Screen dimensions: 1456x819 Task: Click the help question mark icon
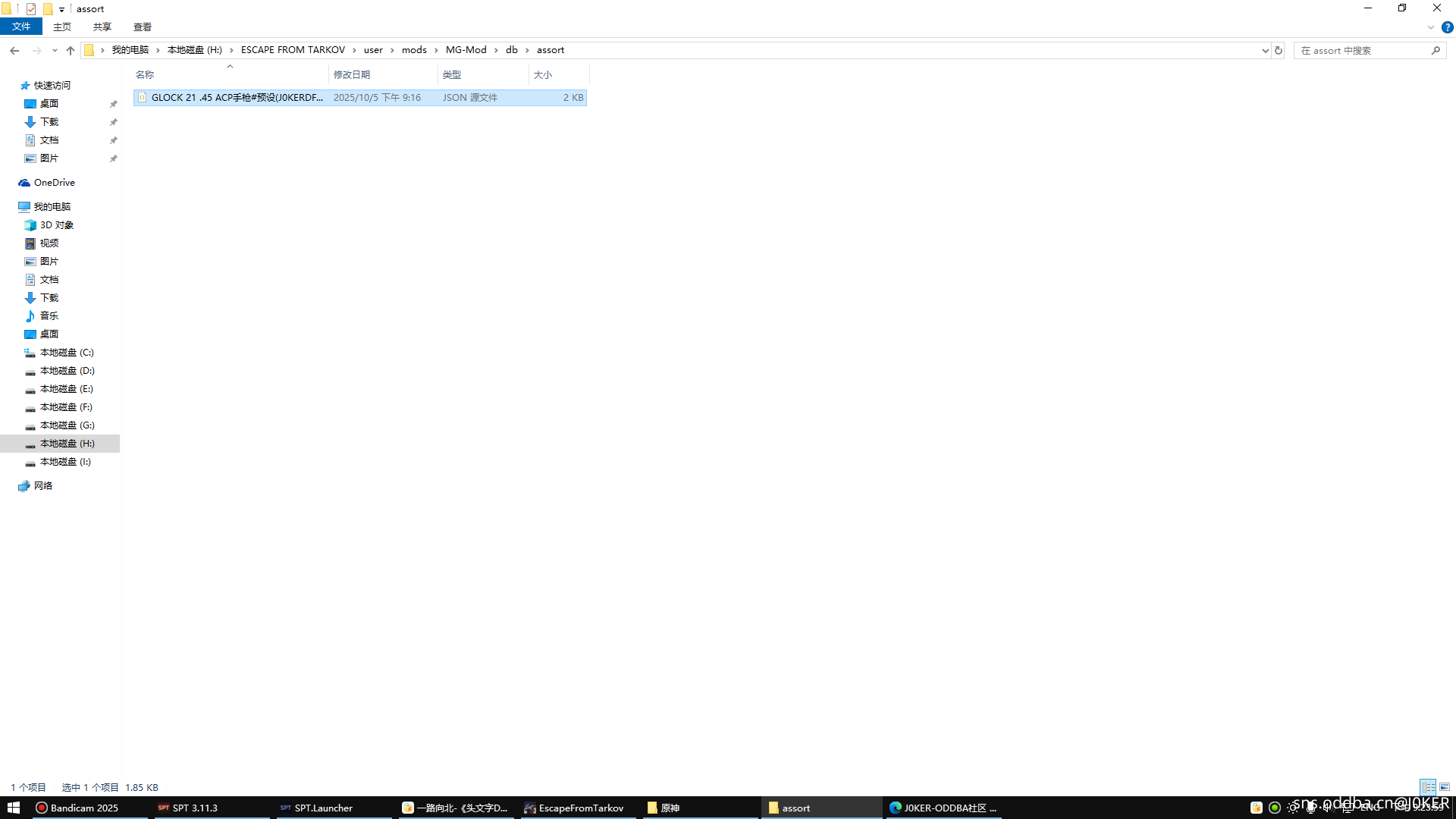click(1447, 27)
